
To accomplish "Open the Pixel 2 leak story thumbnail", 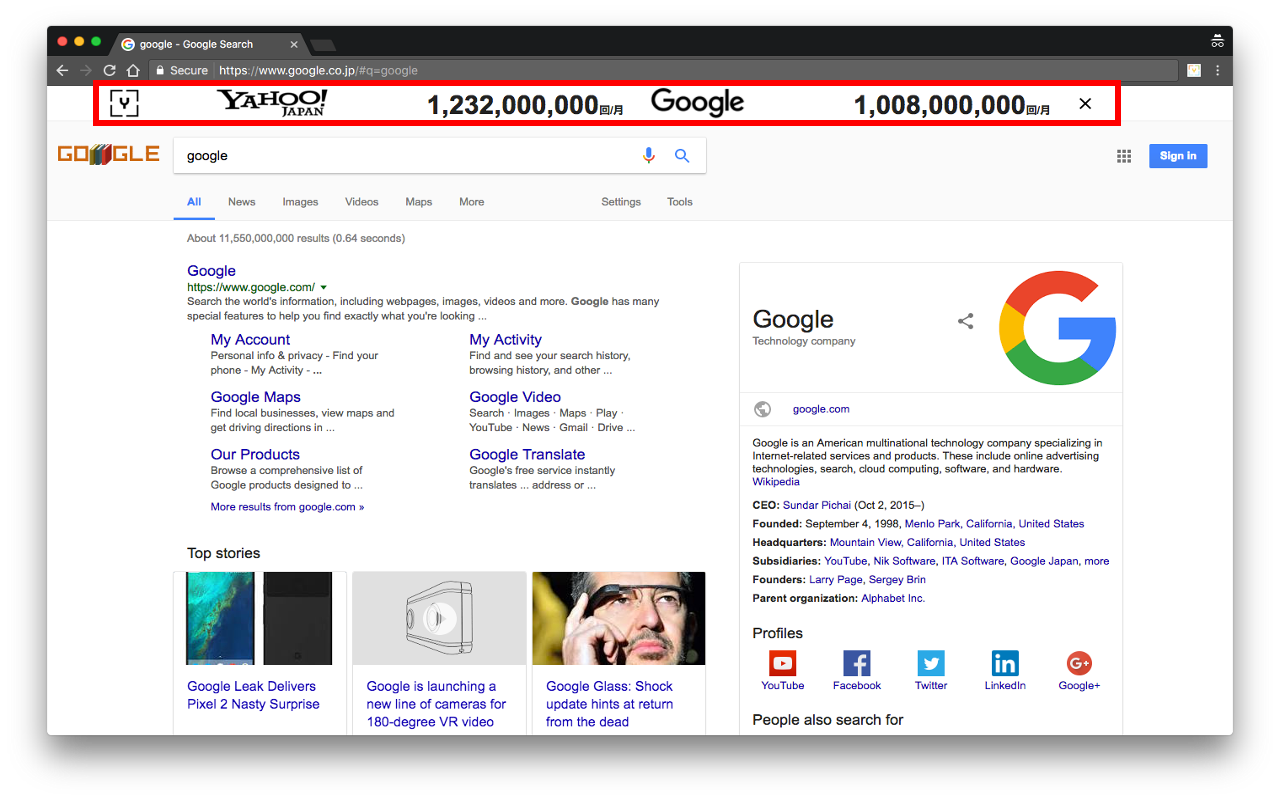I will (x=260, y=618).
